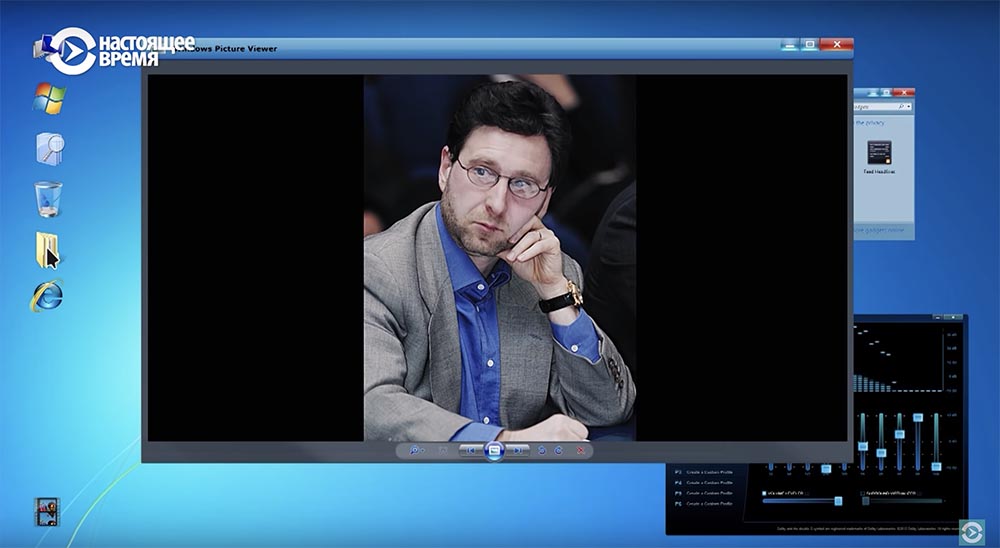Maximize the gadgets window
This screenshot has height=548, width=1000.
(x=886, y=93)
